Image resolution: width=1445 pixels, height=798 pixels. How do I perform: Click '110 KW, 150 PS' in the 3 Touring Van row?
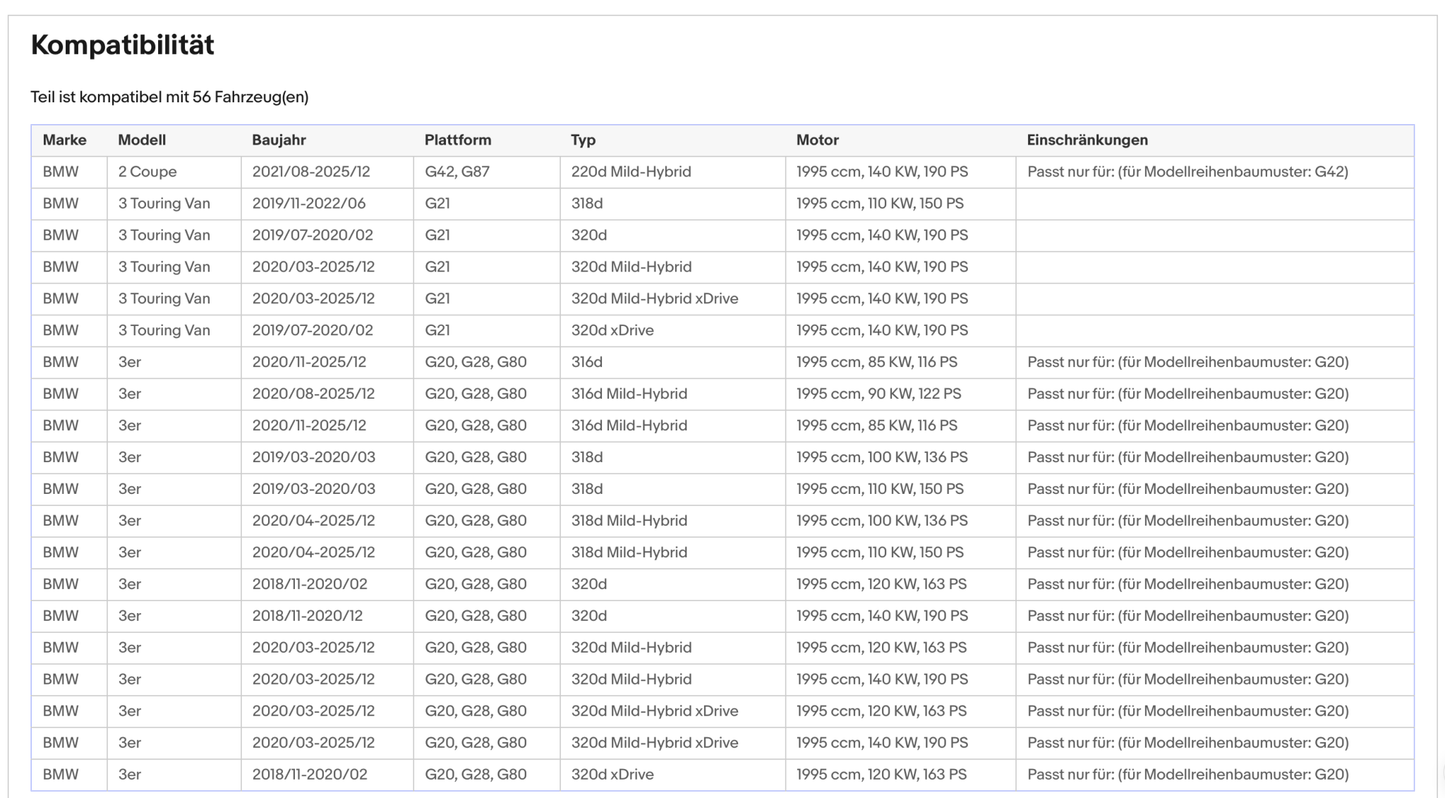[x=916, y=203]
